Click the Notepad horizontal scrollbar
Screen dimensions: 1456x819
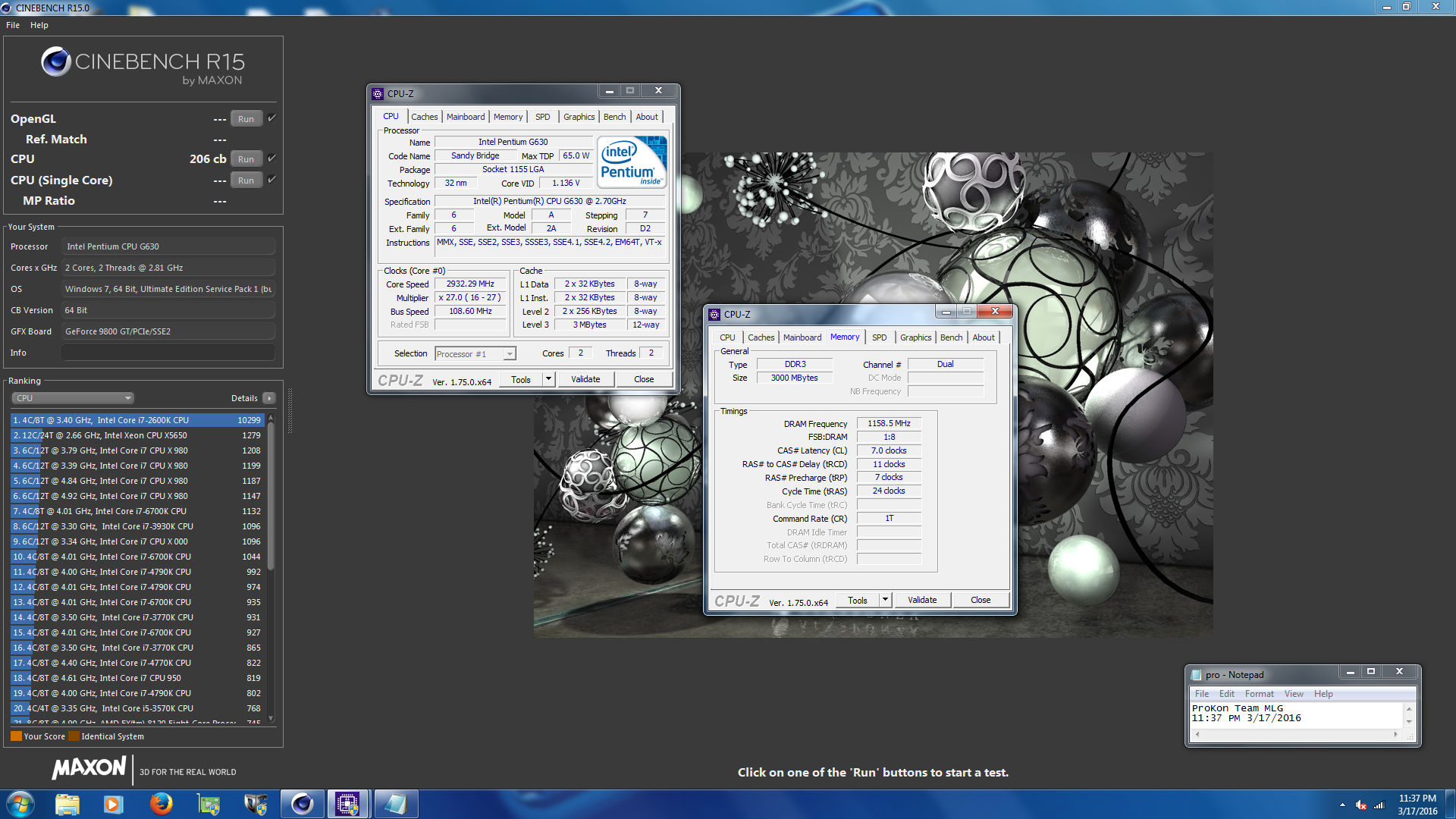pos(1297,734)
